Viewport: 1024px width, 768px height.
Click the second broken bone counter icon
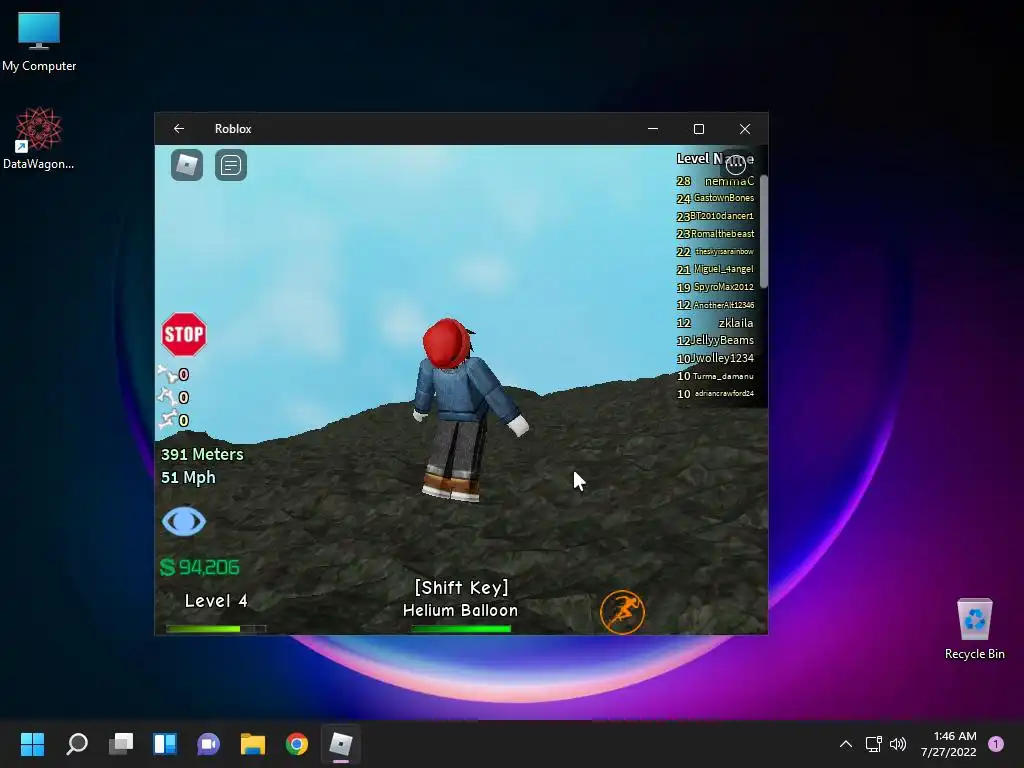tap(167, 396)
